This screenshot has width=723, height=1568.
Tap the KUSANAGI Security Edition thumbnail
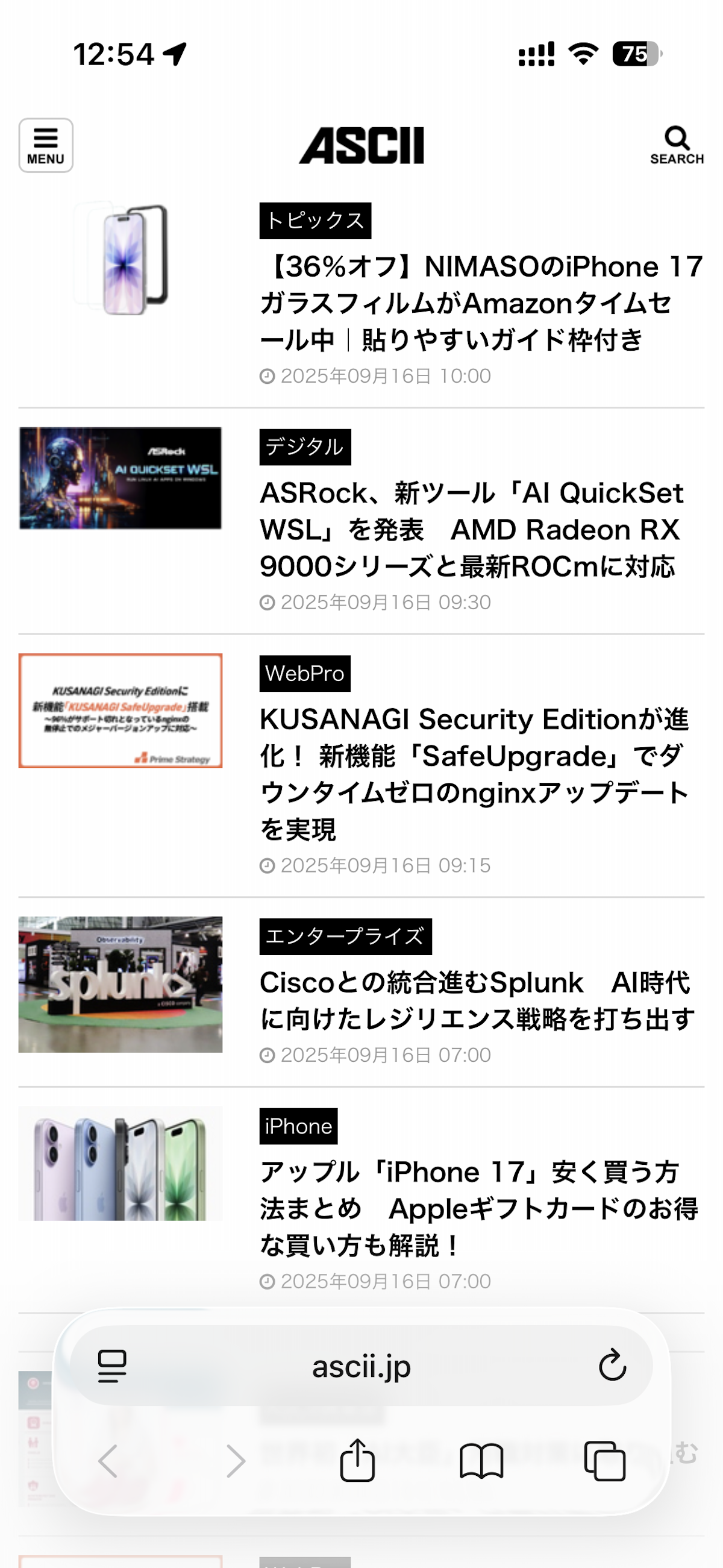[x=120, y=710]
